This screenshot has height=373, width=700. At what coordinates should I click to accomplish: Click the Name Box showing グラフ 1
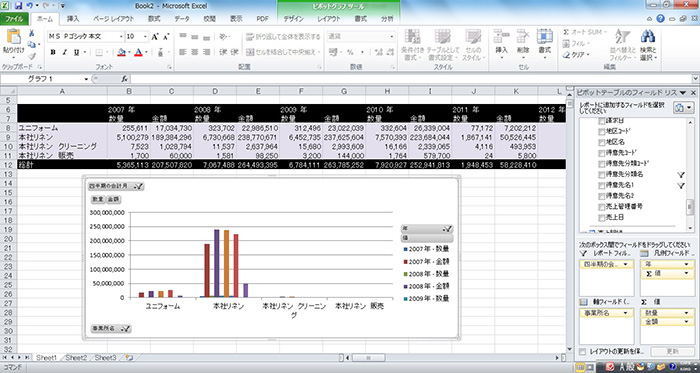[44, 79]
